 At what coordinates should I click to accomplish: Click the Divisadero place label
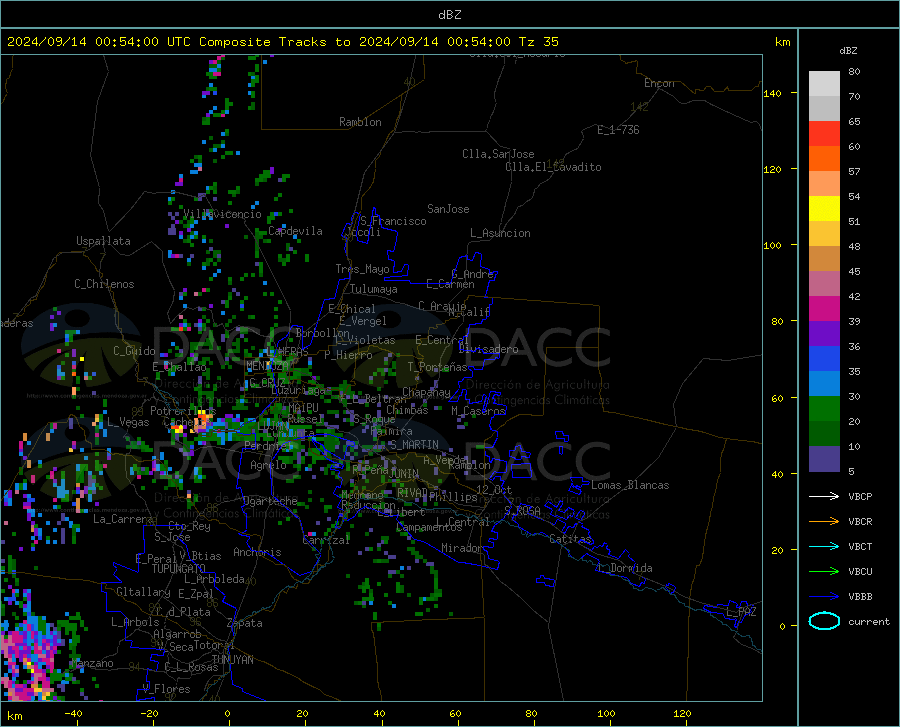click(x=488, y=349)
